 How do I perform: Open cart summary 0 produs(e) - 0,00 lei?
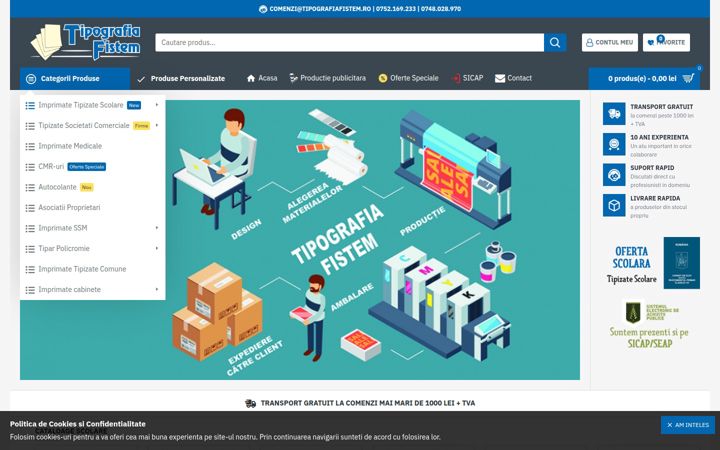tap(645, 79)
